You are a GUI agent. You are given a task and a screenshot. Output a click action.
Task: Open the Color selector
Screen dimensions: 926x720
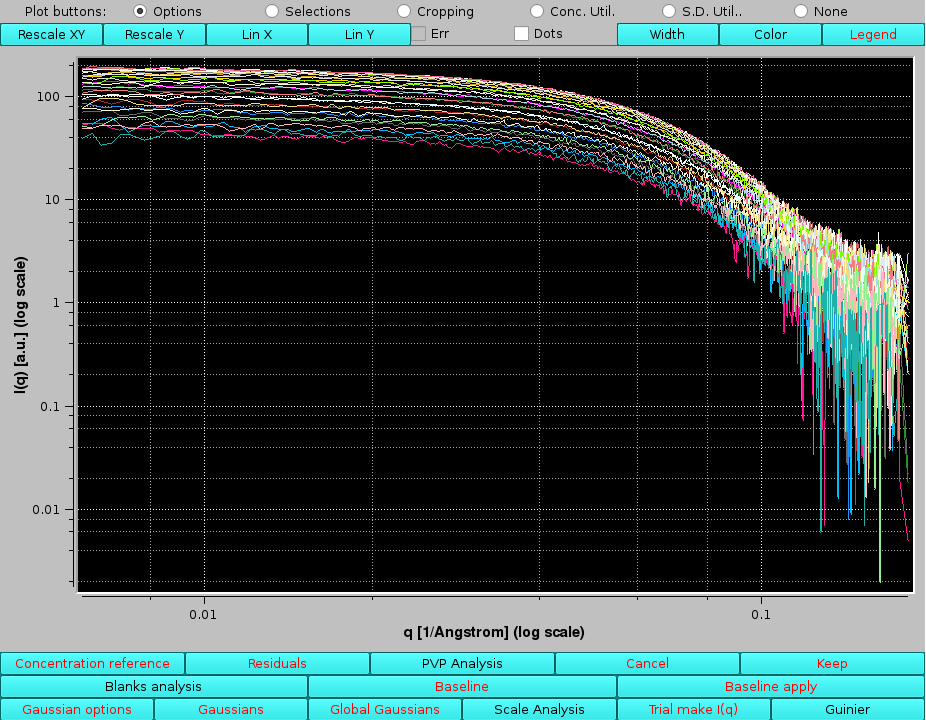tap(770, 33)
